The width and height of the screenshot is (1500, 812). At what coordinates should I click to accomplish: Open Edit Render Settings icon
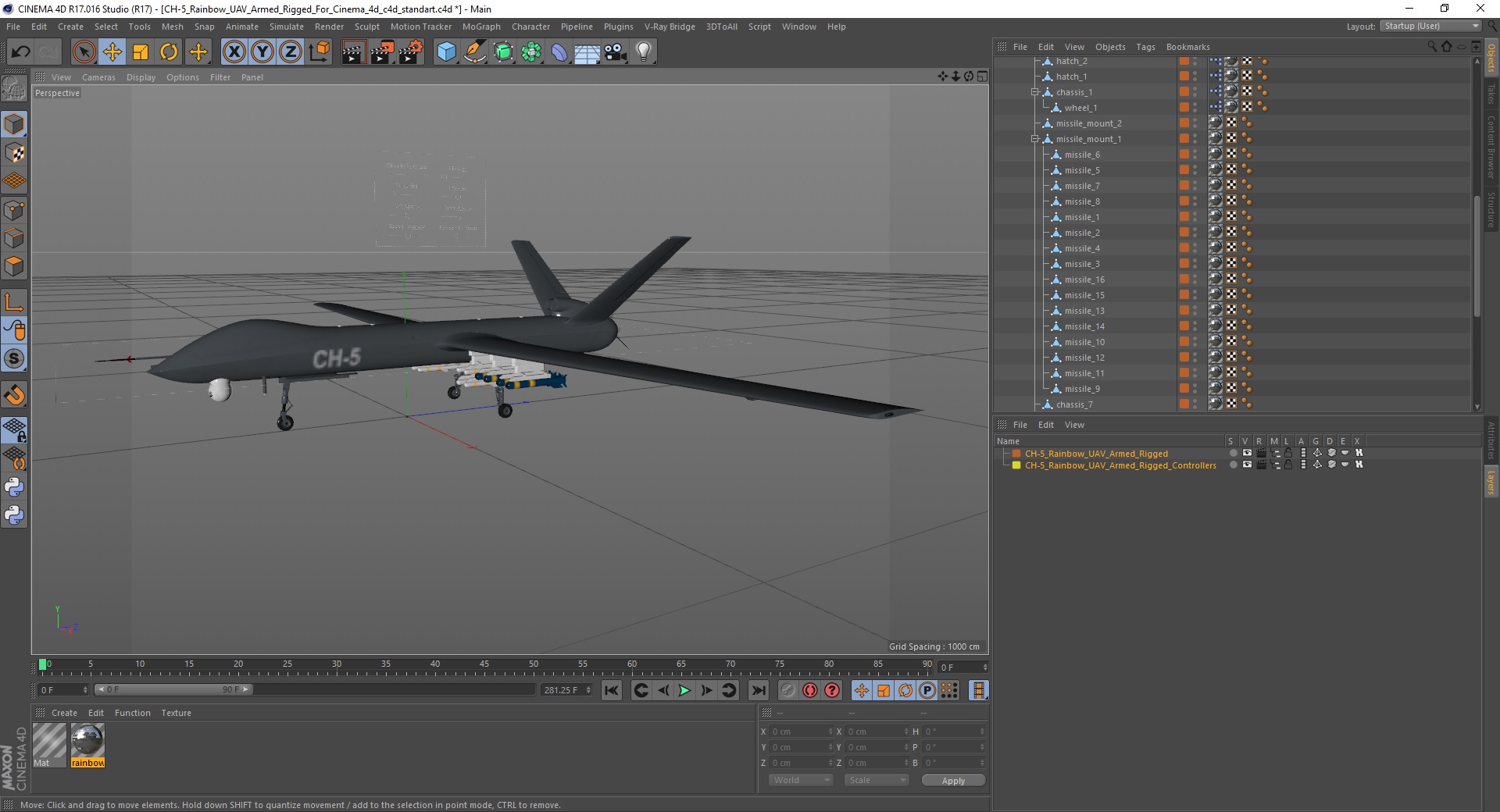(x=411, y=52)
